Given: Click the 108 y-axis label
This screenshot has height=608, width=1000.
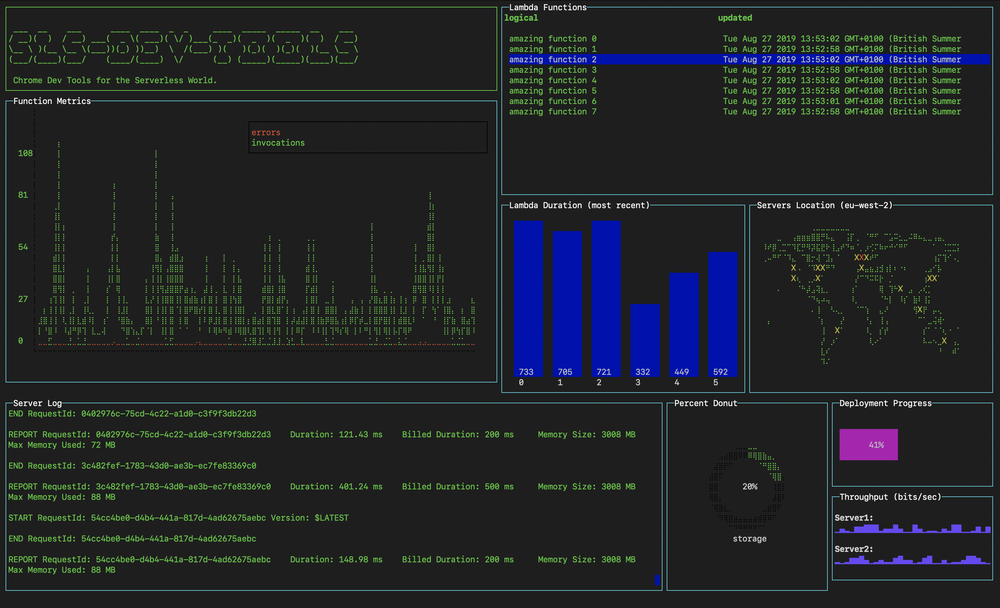Looking at the screenshot, I should tap(25, 153).
